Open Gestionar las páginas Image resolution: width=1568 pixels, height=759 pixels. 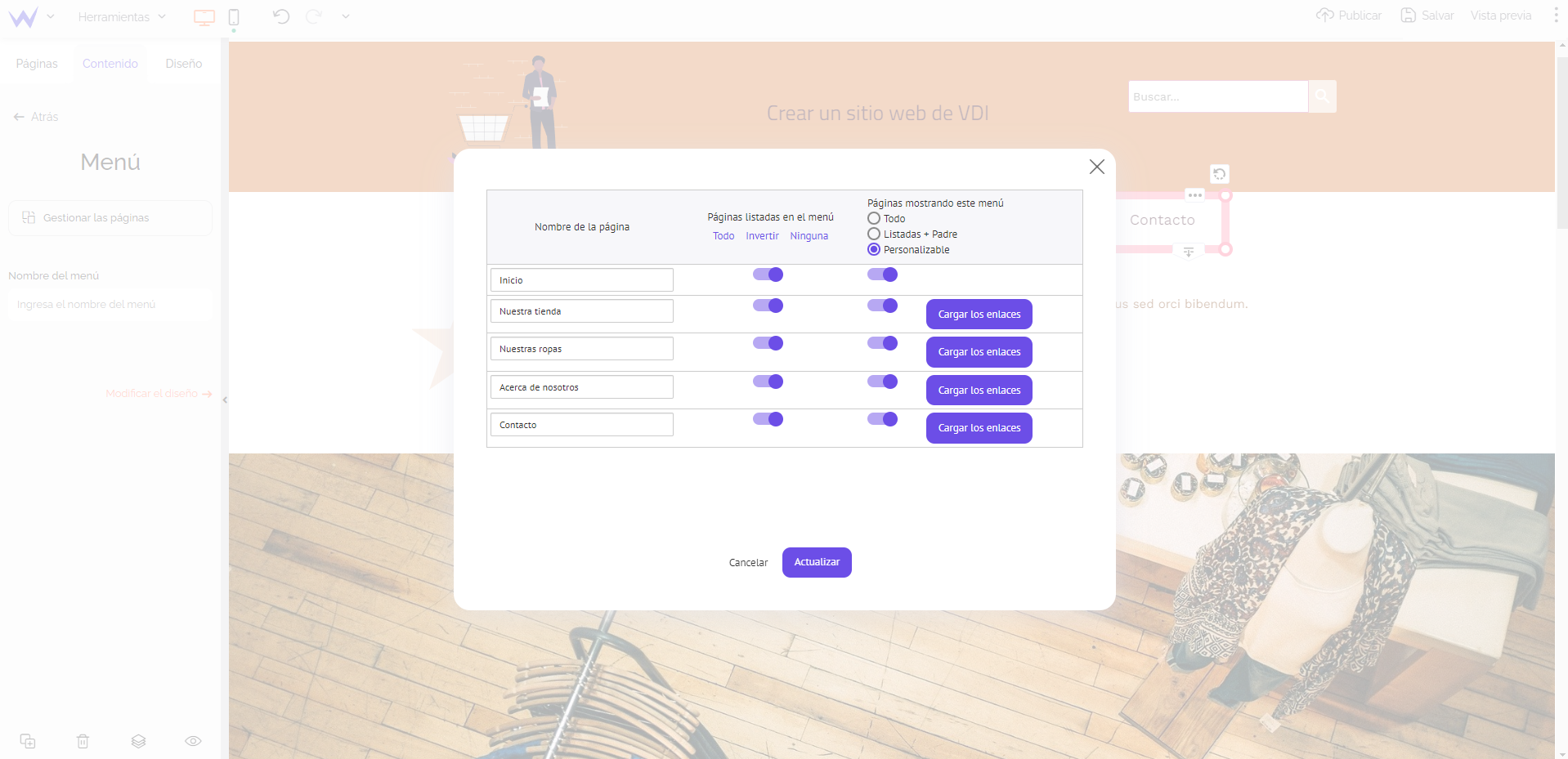110,218
